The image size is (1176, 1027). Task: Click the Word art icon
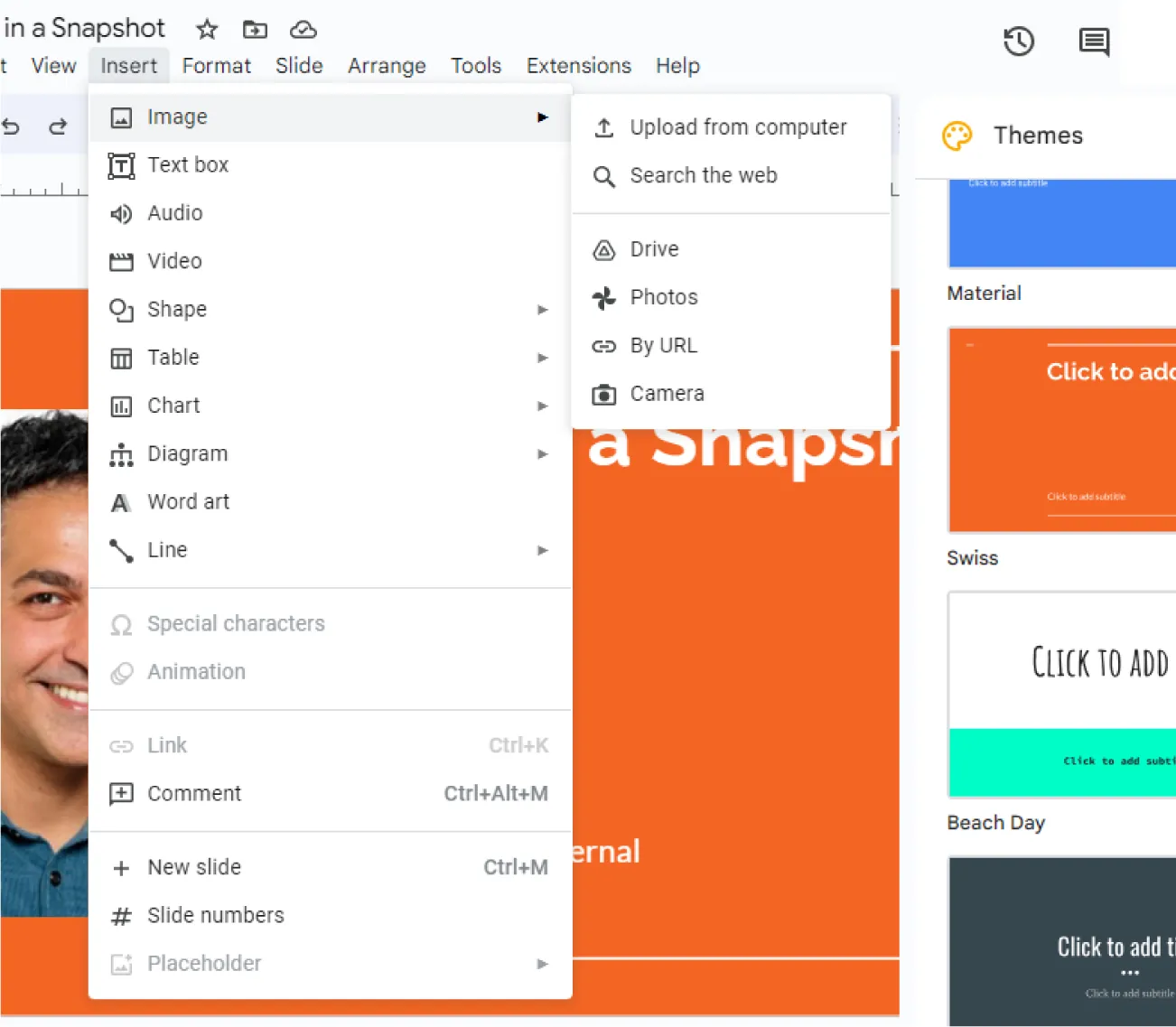[120, 501]
